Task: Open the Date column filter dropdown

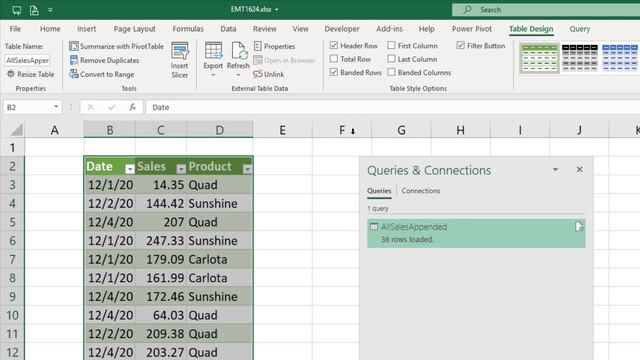Action: coord(129,169)
